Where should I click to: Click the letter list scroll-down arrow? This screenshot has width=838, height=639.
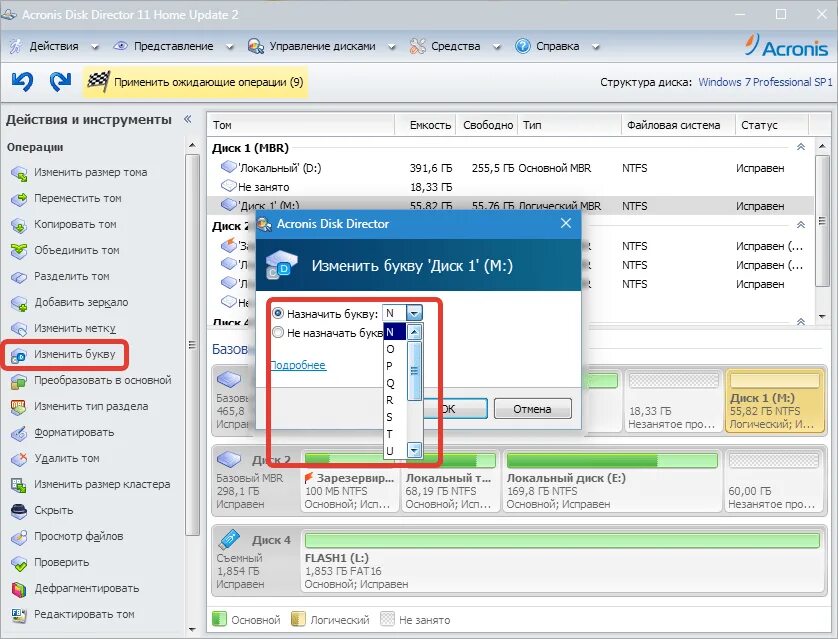[x=414, y=450]
